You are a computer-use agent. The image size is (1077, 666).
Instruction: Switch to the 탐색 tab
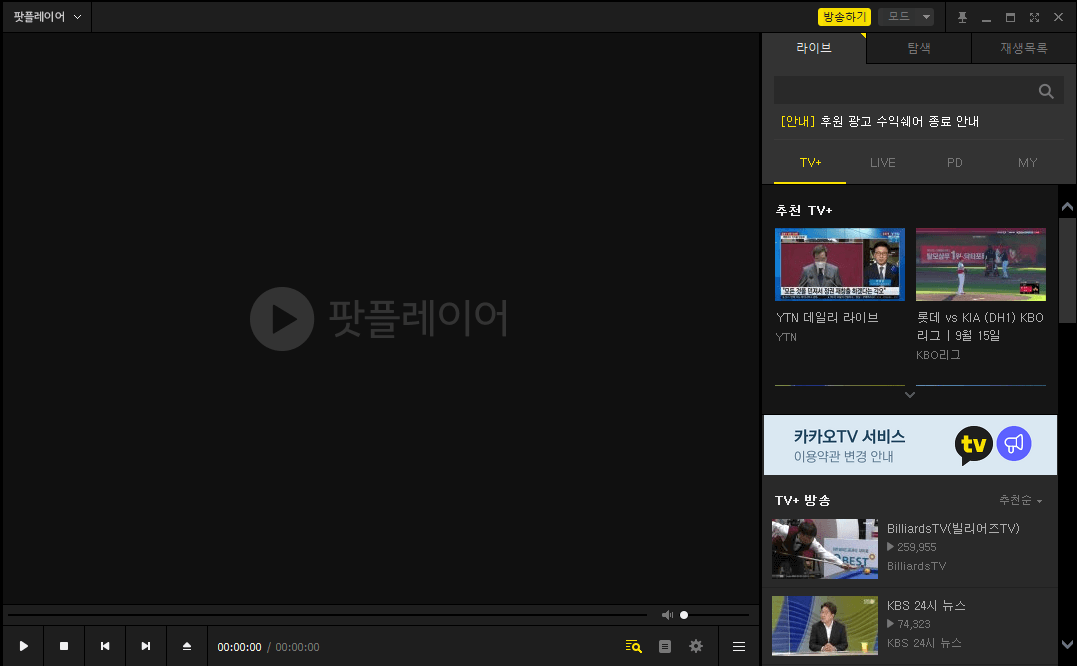[x=919, y=48]
